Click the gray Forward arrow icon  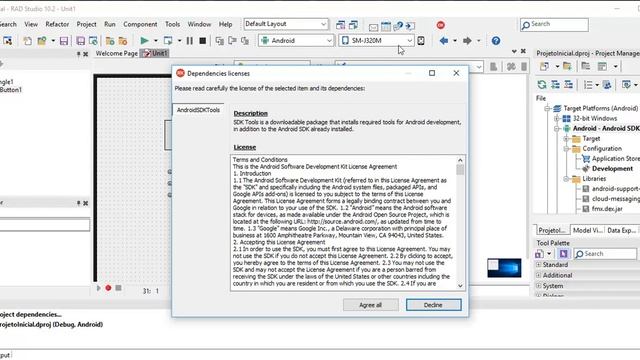[467, 40]
